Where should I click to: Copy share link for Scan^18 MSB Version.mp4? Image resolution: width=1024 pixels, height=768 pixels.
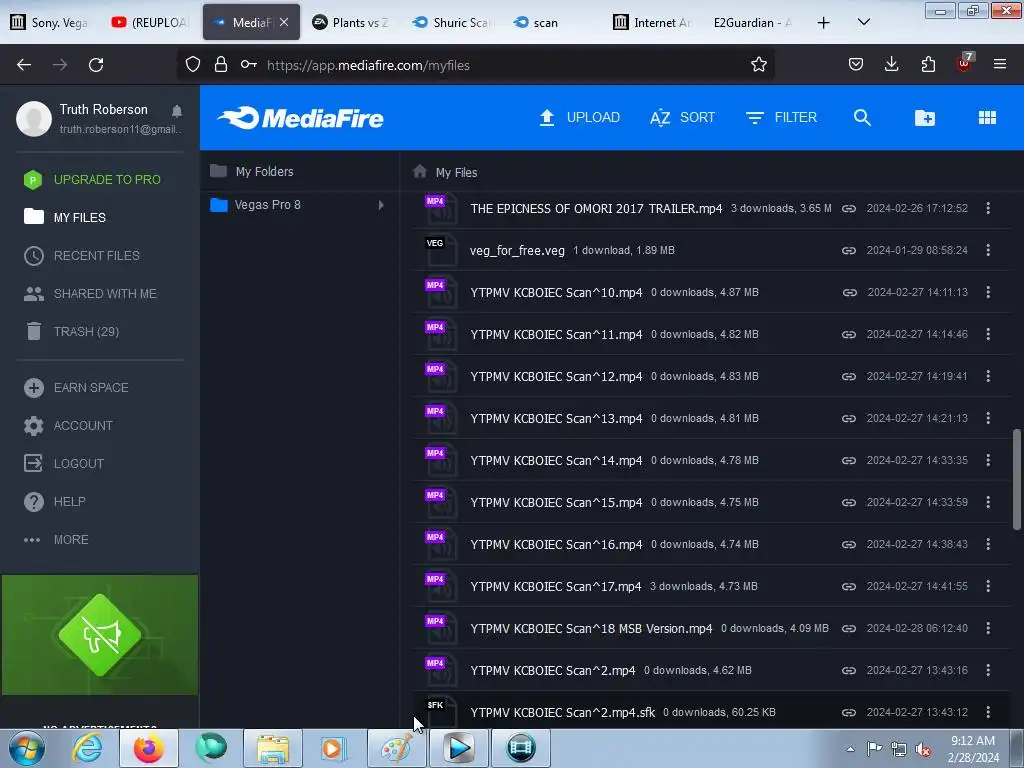tap(848, 628)
